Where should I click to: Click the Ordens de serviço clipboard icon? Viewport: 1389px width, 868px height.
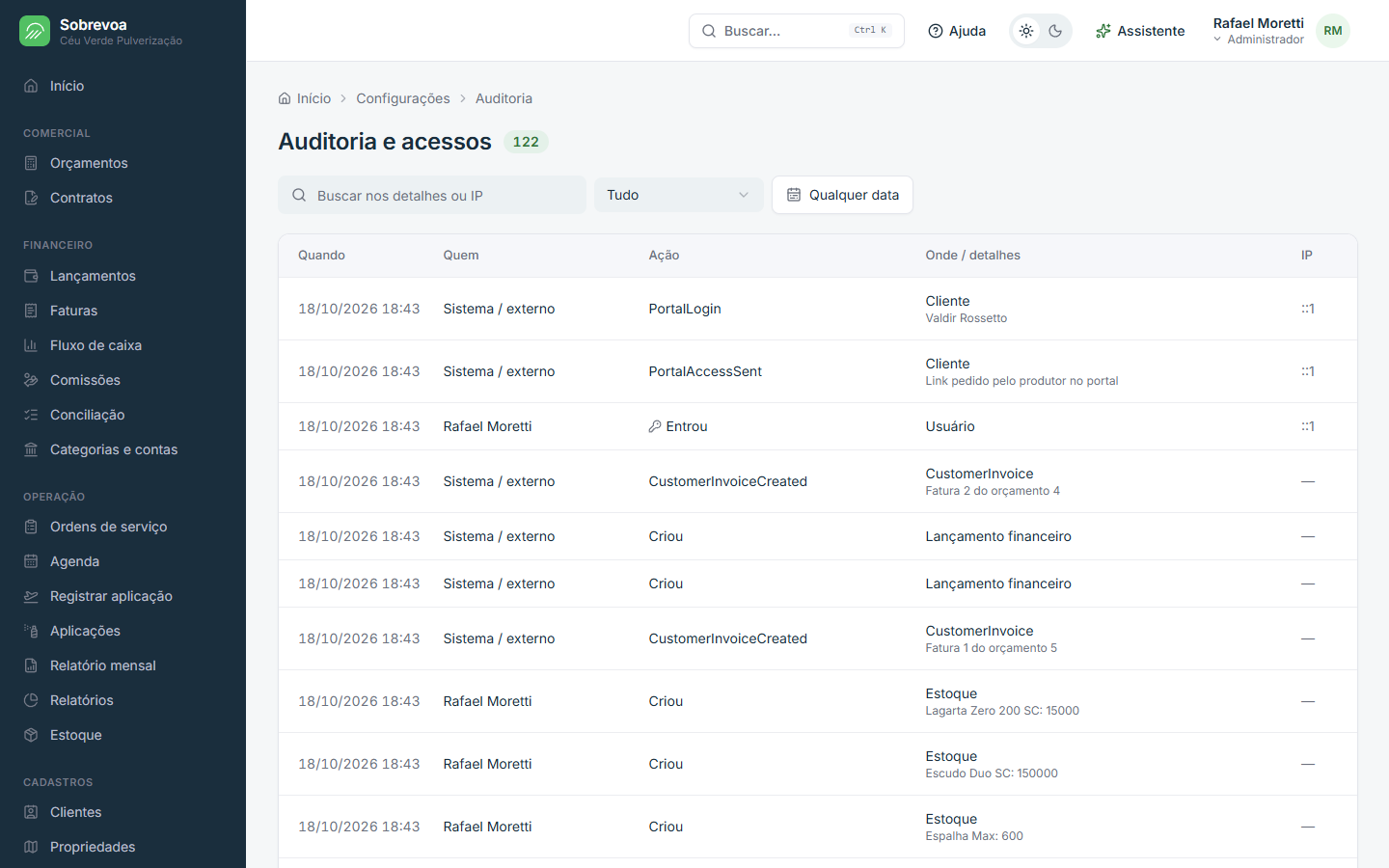pos(31,527)
